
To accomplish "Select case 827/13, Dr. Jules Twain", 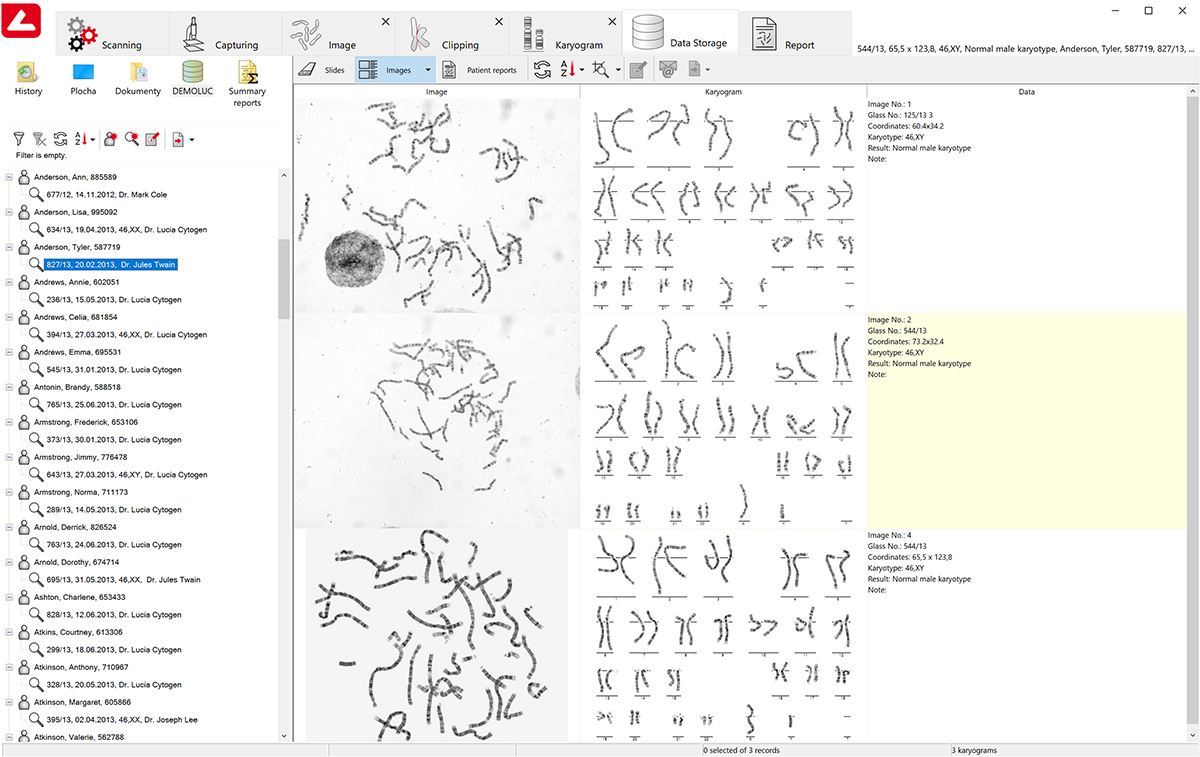I will [x=111, y=265].
